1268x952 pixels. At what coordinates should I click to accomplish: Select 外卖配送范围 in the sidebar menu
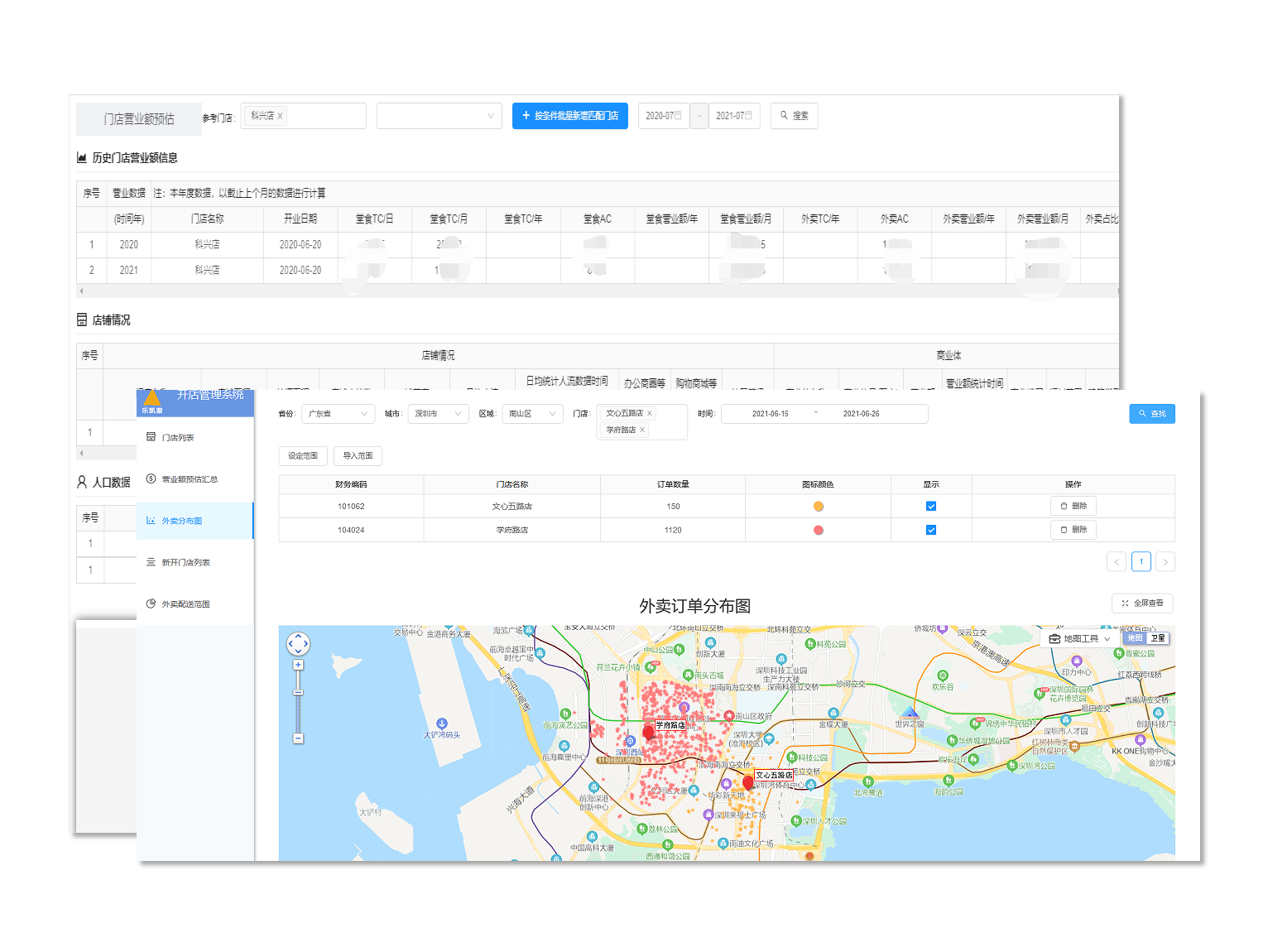click(x=185, y=604)
